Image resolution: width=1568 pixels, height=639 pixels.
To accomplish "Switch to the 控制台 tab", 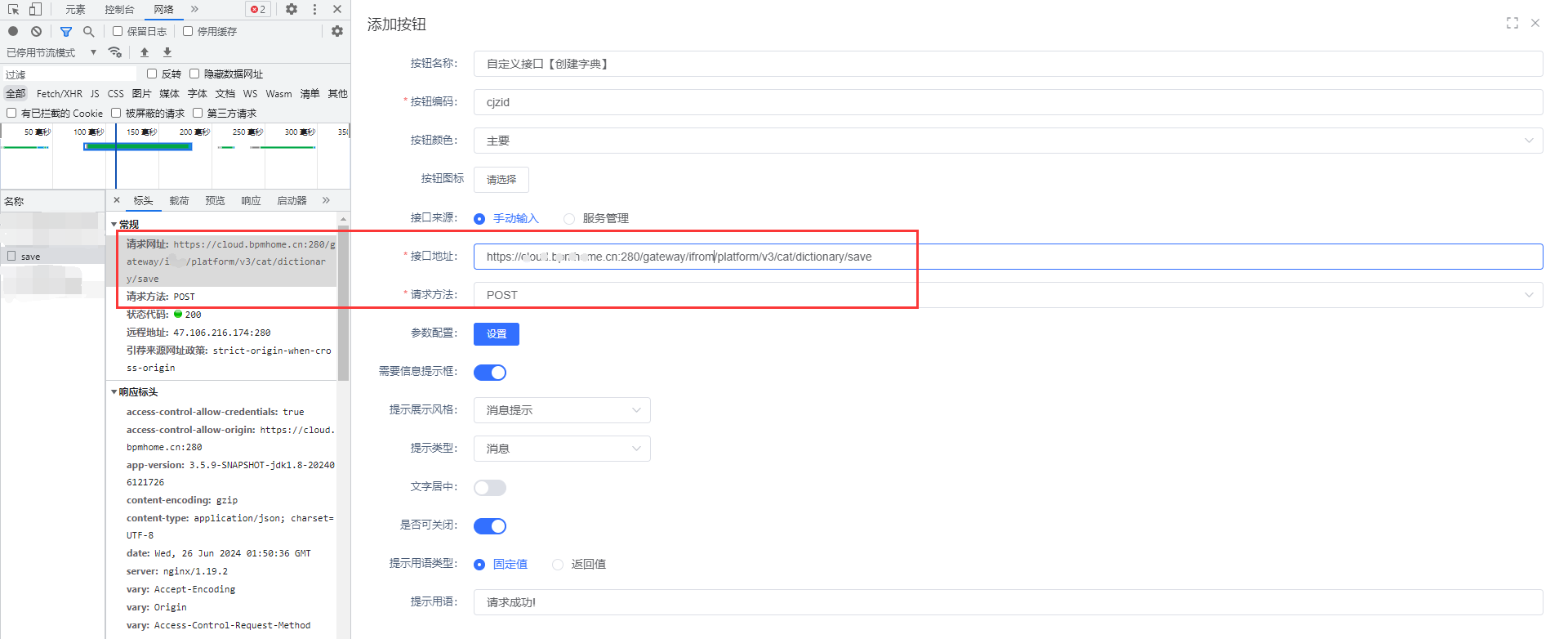I will 119,9.
